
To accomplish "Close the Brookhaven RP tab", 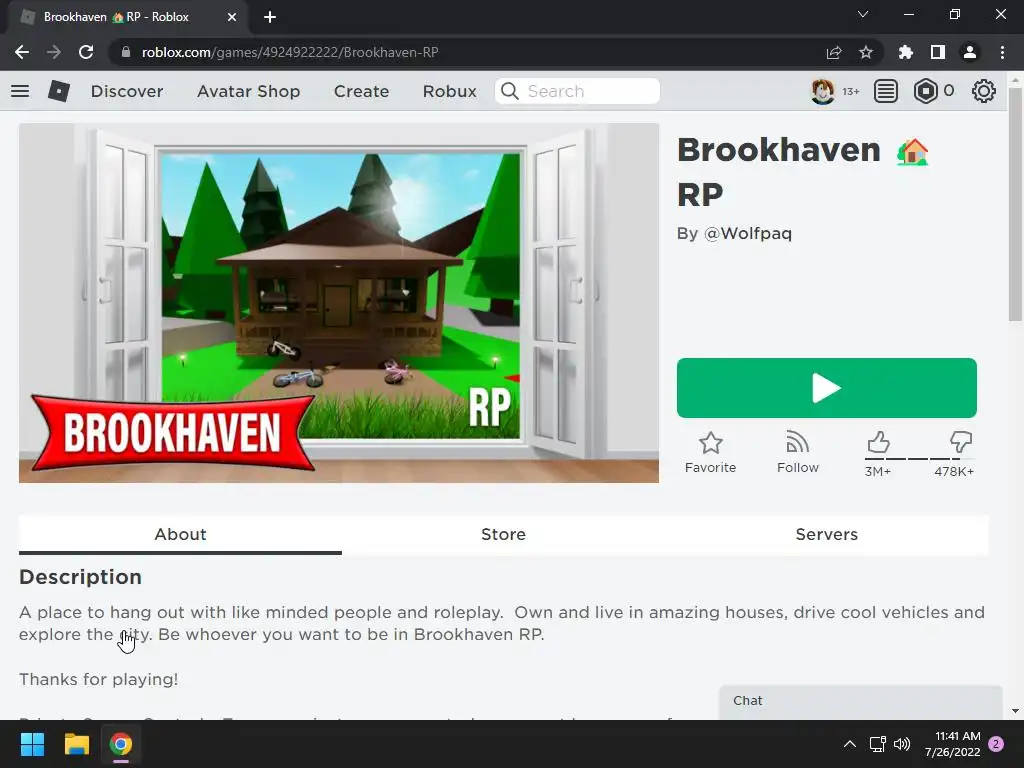I will tap(232, 17).
